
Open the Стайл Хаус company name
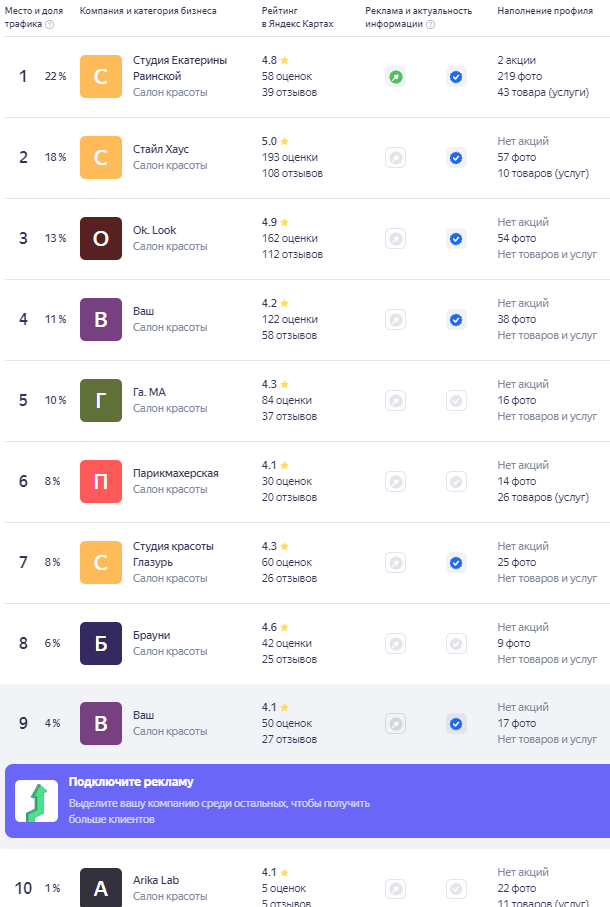tap(161, 149)
